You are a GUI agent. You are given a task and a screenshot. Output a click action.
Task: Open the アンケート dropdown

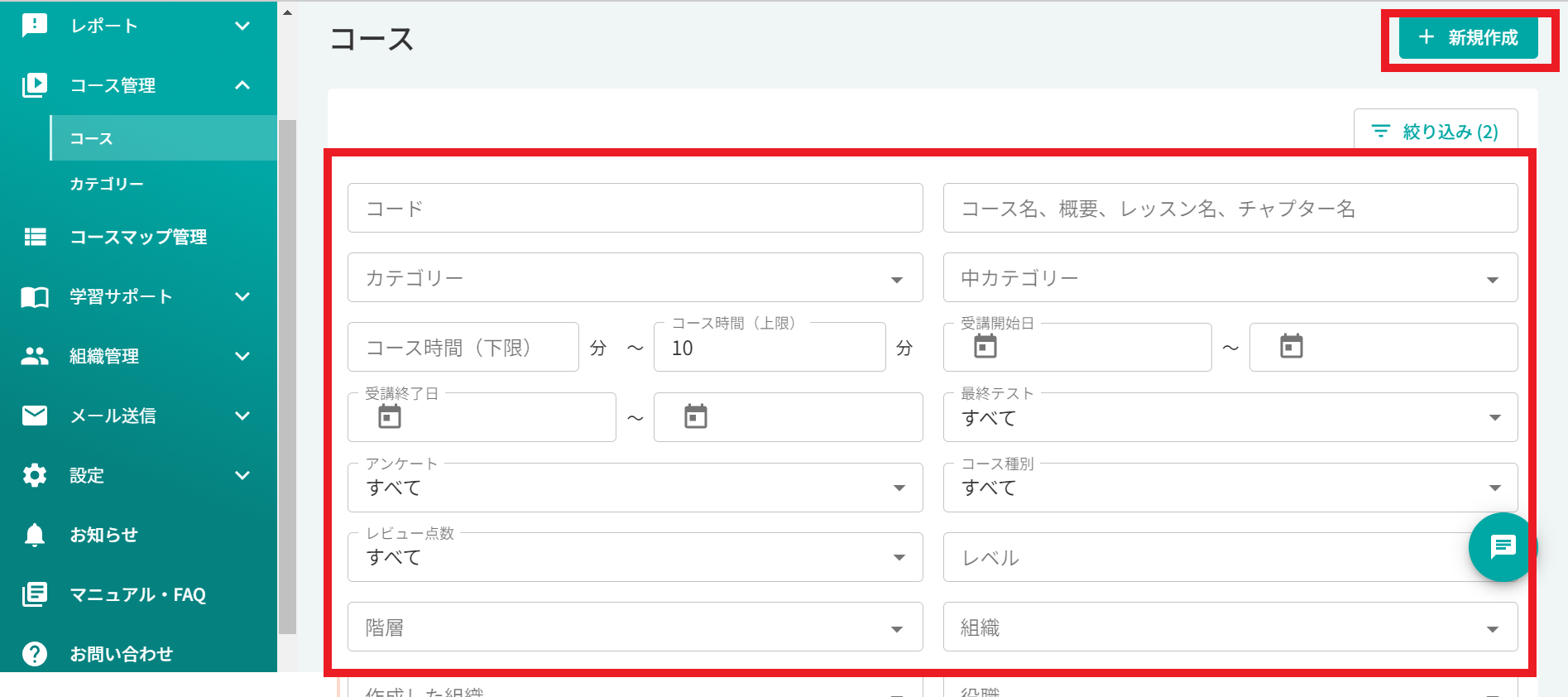coord(635,488)
